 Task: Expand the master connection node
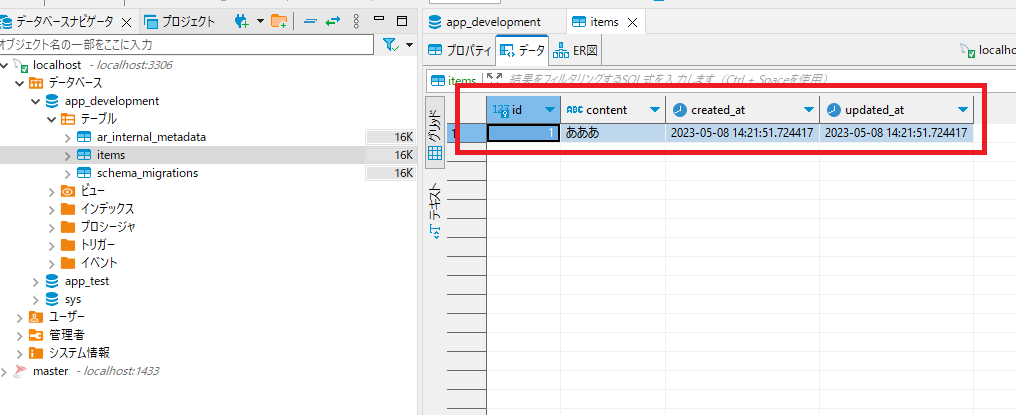coord(5,372)
